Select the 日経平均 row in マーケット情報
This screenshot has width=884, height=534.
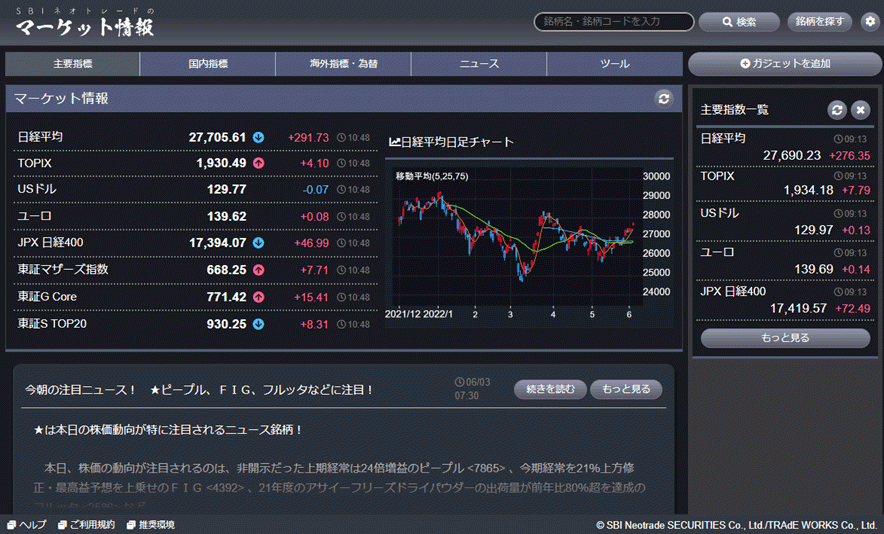click(195, 137)
